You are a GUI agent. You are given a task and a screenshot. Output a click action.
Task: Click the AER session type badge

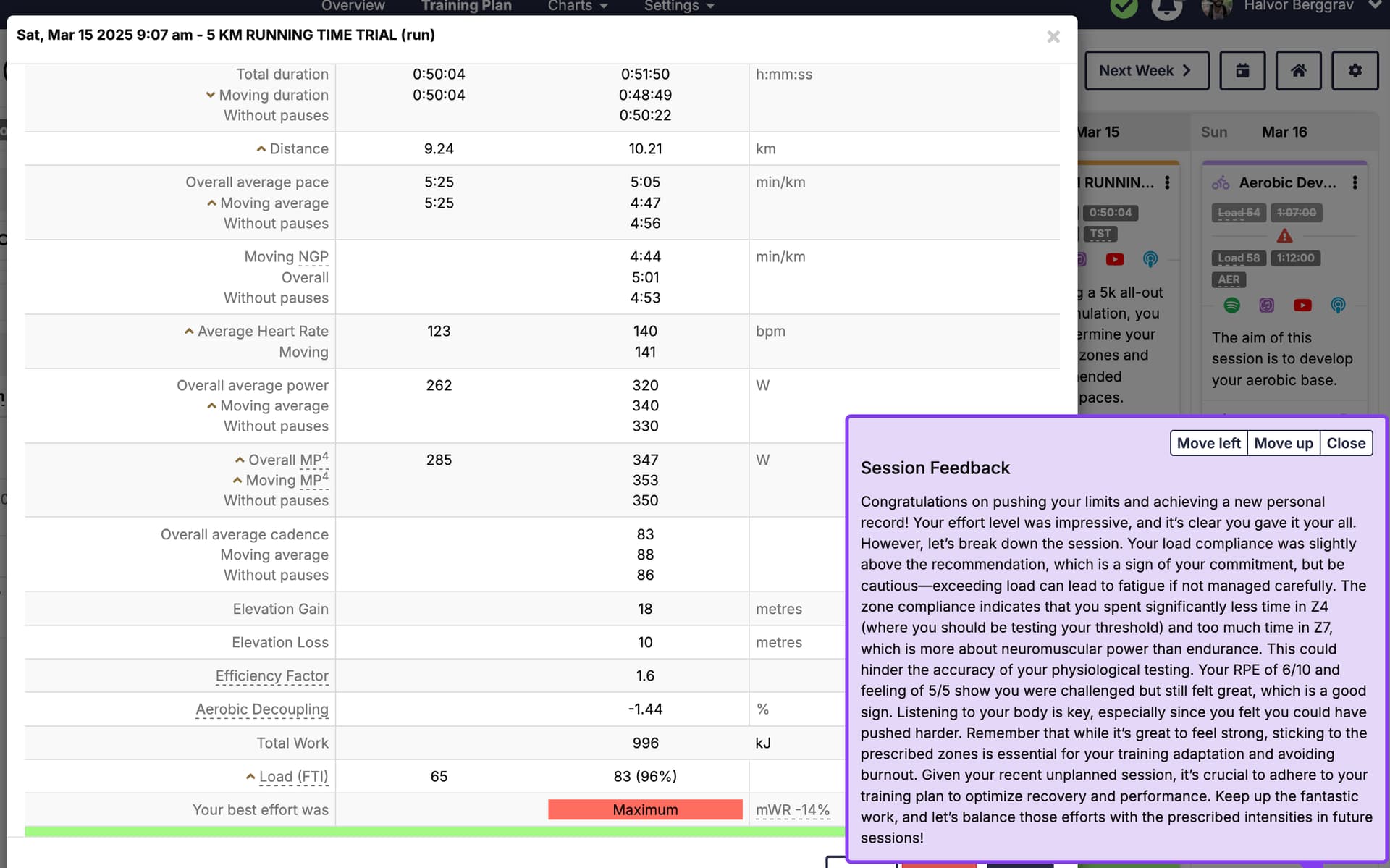point(1229,279)
